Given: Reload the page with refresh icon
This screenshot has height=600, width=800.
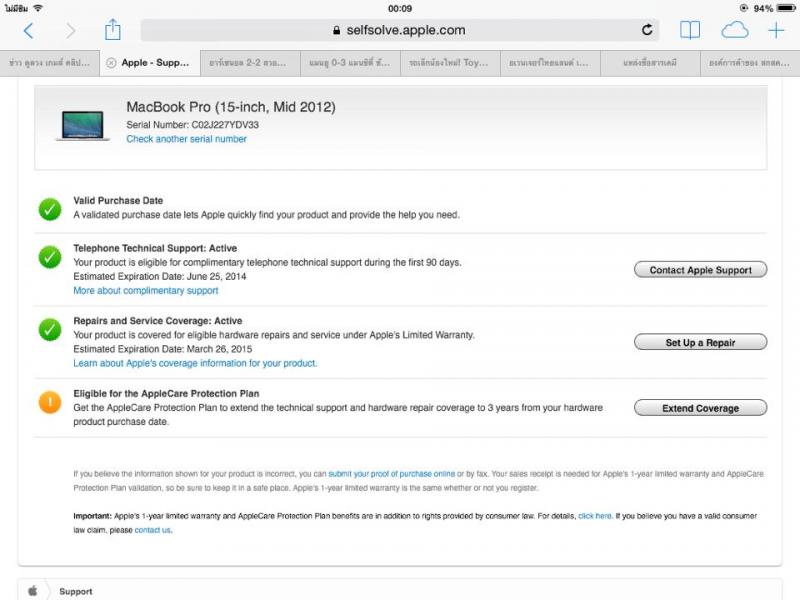Looking at the screenshot, I should click(647, 30).
